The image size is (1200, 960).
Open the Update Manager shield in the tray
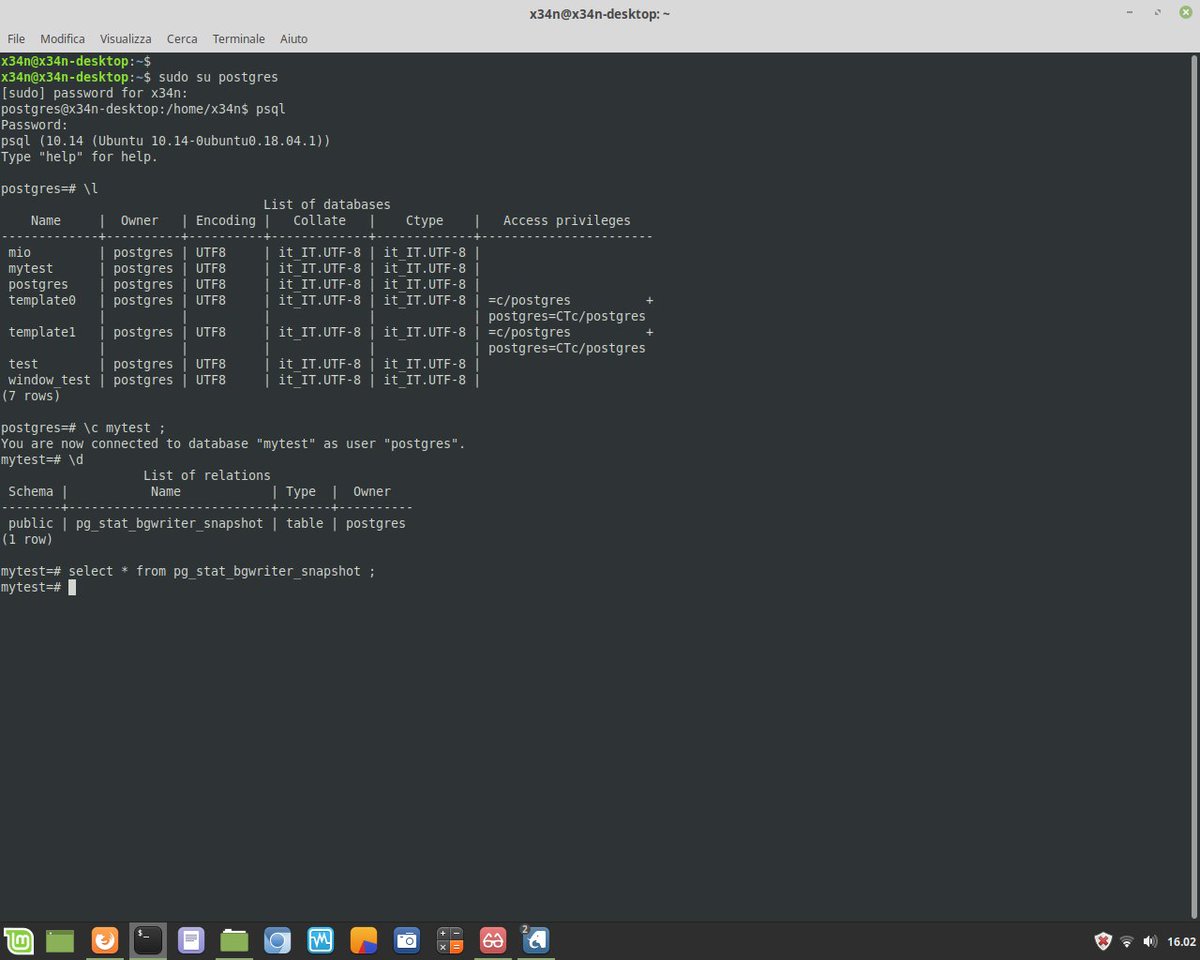pyautogui.click(x=1103, y=940)
